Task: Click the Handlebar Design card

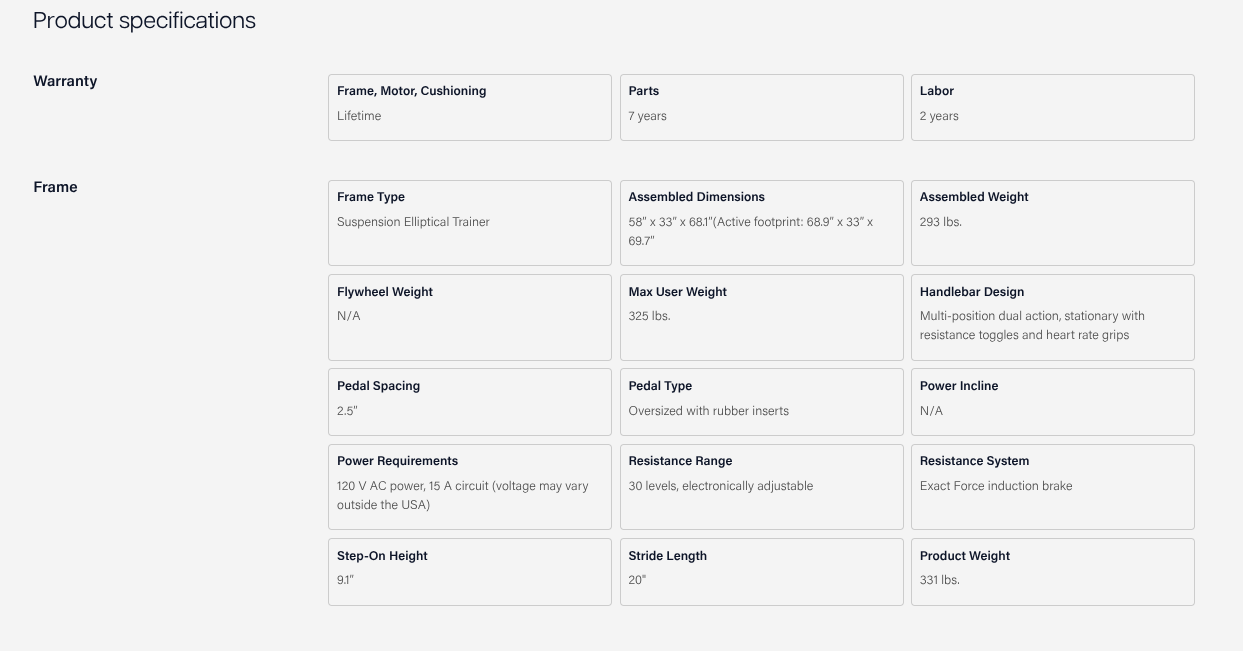Action: [x=1052, y=317]
